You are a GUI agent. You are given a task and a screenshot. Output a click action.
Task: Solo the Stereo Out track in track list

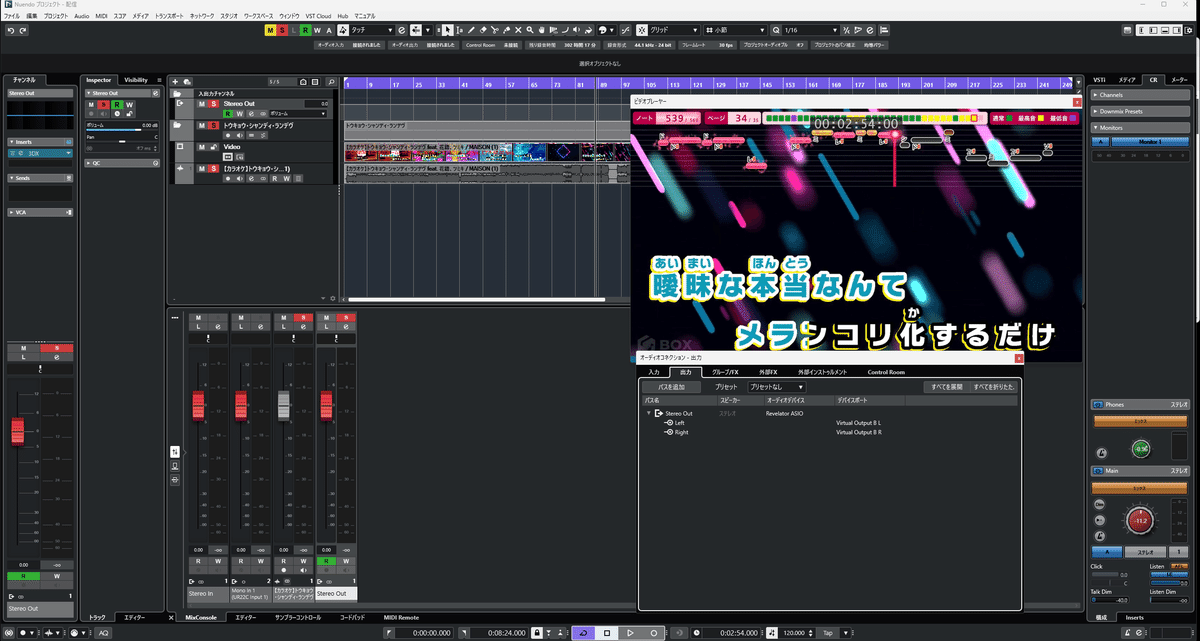pos(214,104)
